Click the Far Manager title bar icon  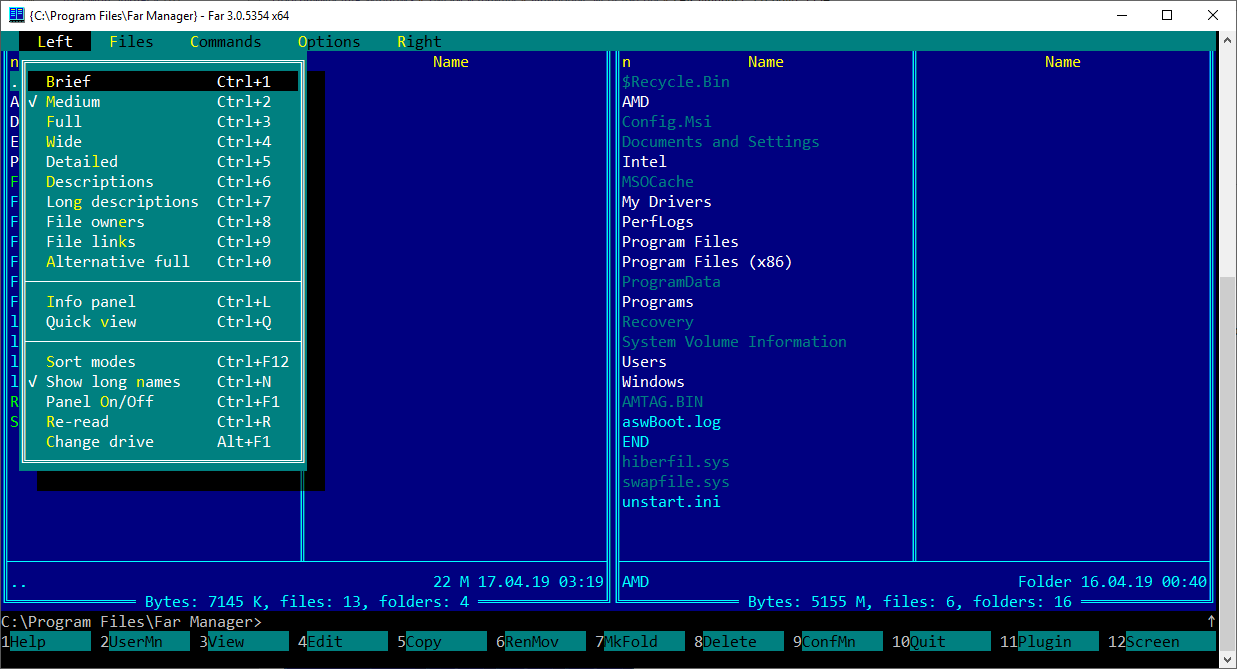16,15
